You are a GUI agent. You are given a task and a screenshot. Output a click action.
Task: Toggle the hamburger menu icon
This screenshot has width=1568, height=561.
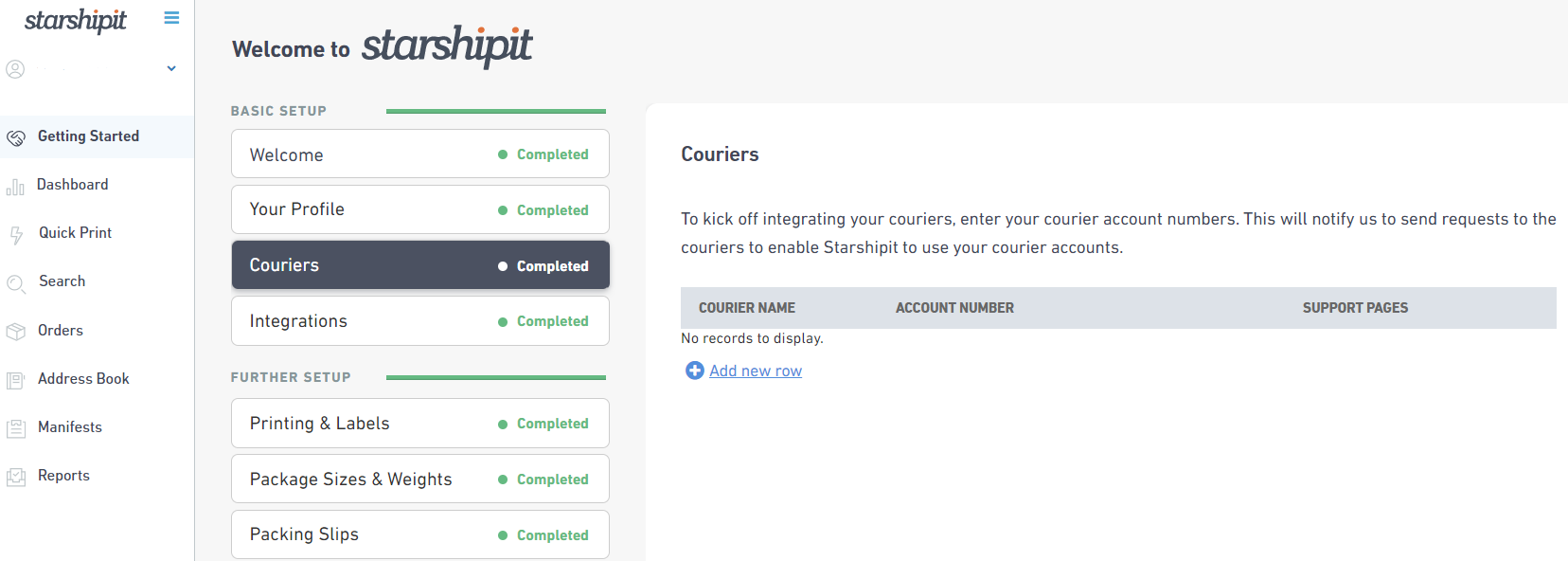coord(171,18)
